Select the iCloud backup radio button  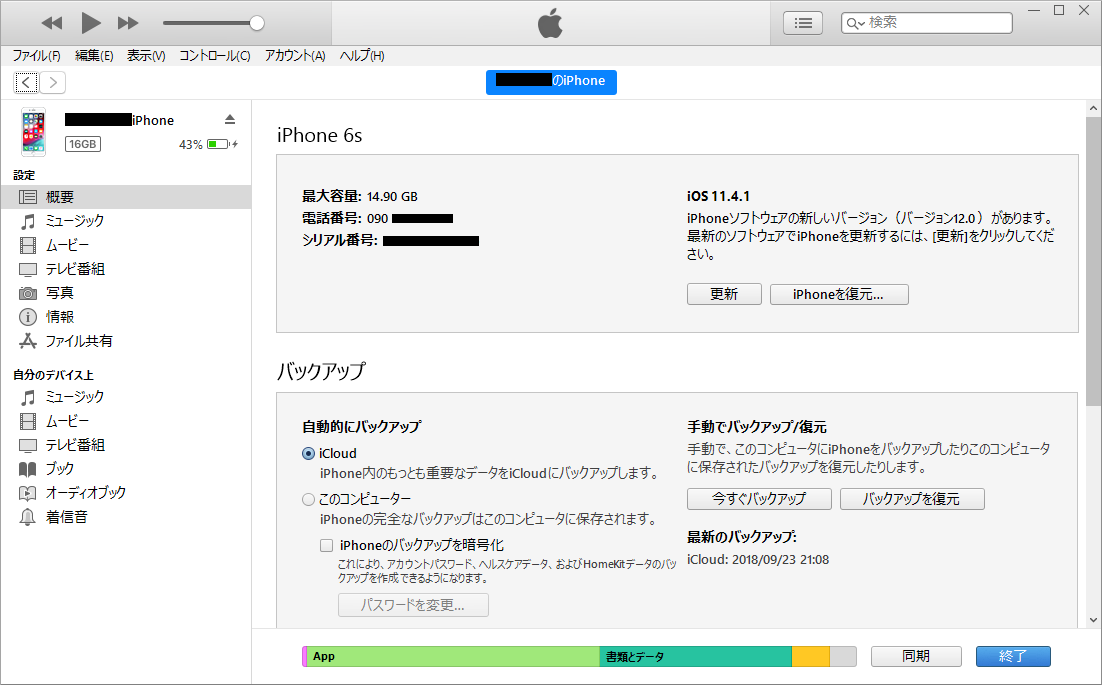click(308, 454)
